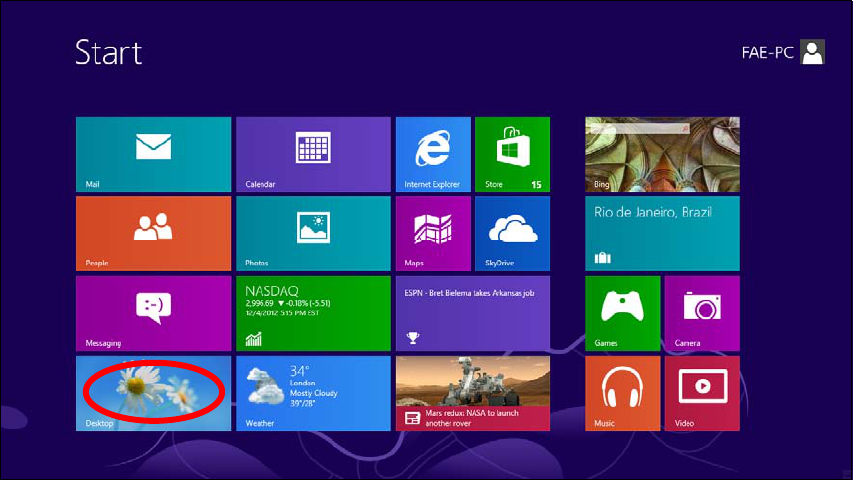Open the Photos tile
This screenshot has width=853, height=480.
pyautogui.click(x=313, y=233)
